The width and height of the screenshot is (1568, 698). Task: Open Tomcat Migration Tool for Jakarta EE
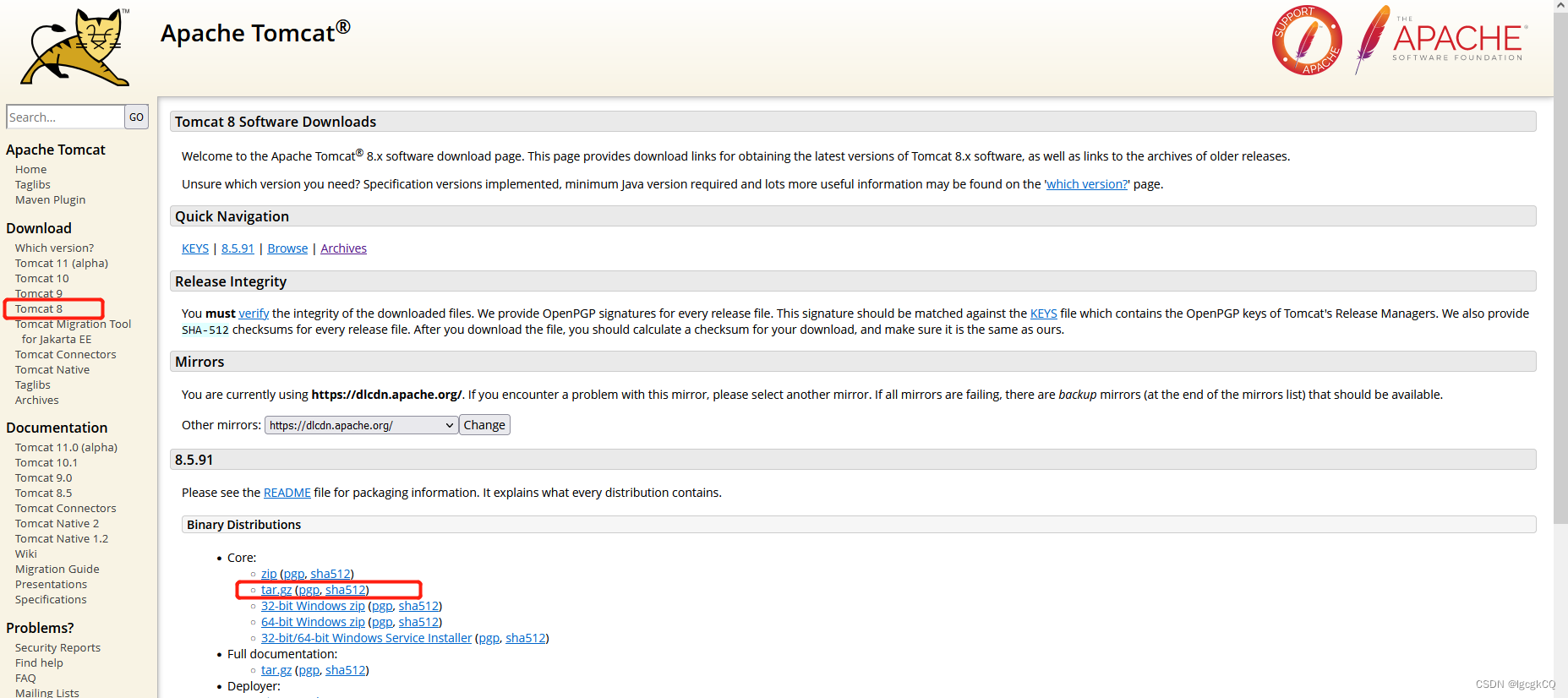coord(73,331)
